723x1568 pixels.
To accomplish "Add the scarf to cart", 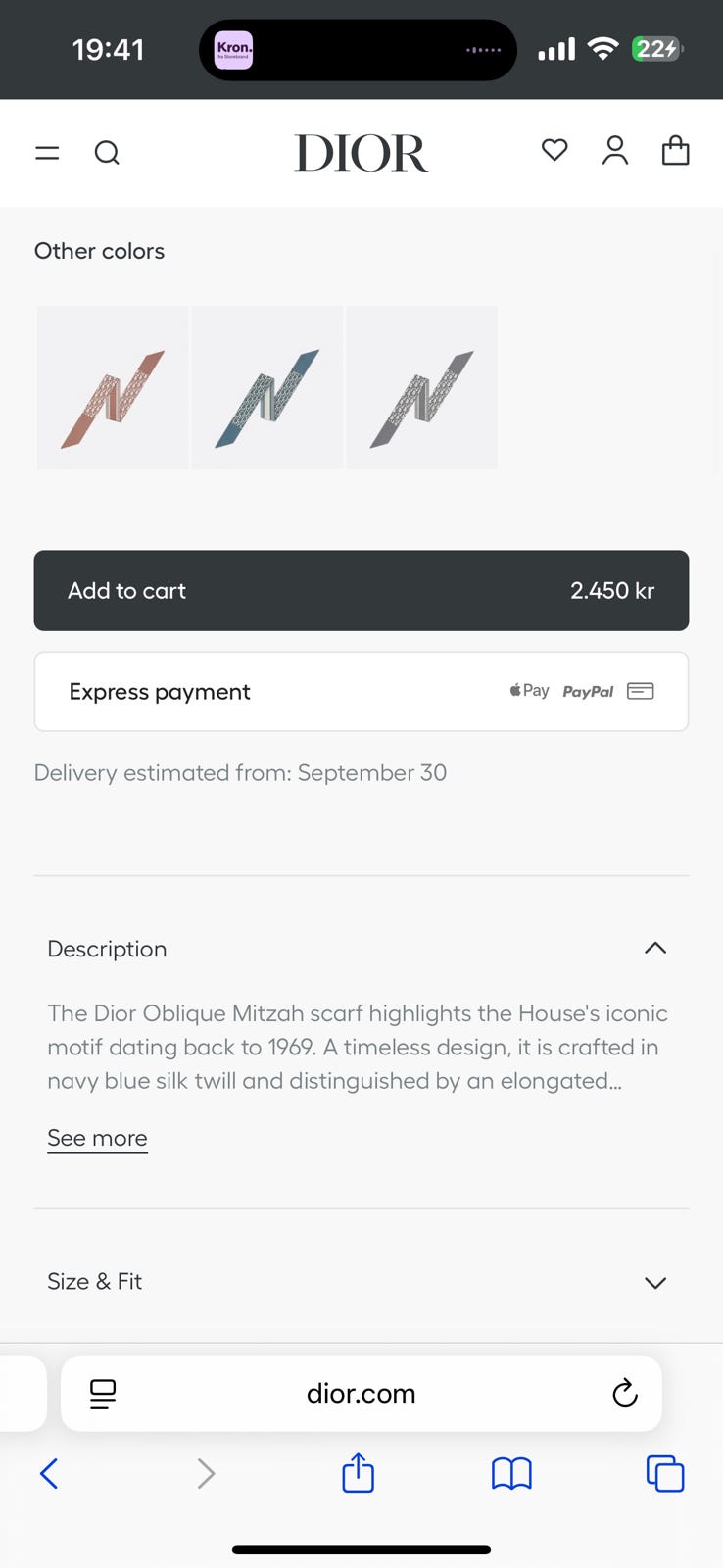I will click(x=361, y=590).
